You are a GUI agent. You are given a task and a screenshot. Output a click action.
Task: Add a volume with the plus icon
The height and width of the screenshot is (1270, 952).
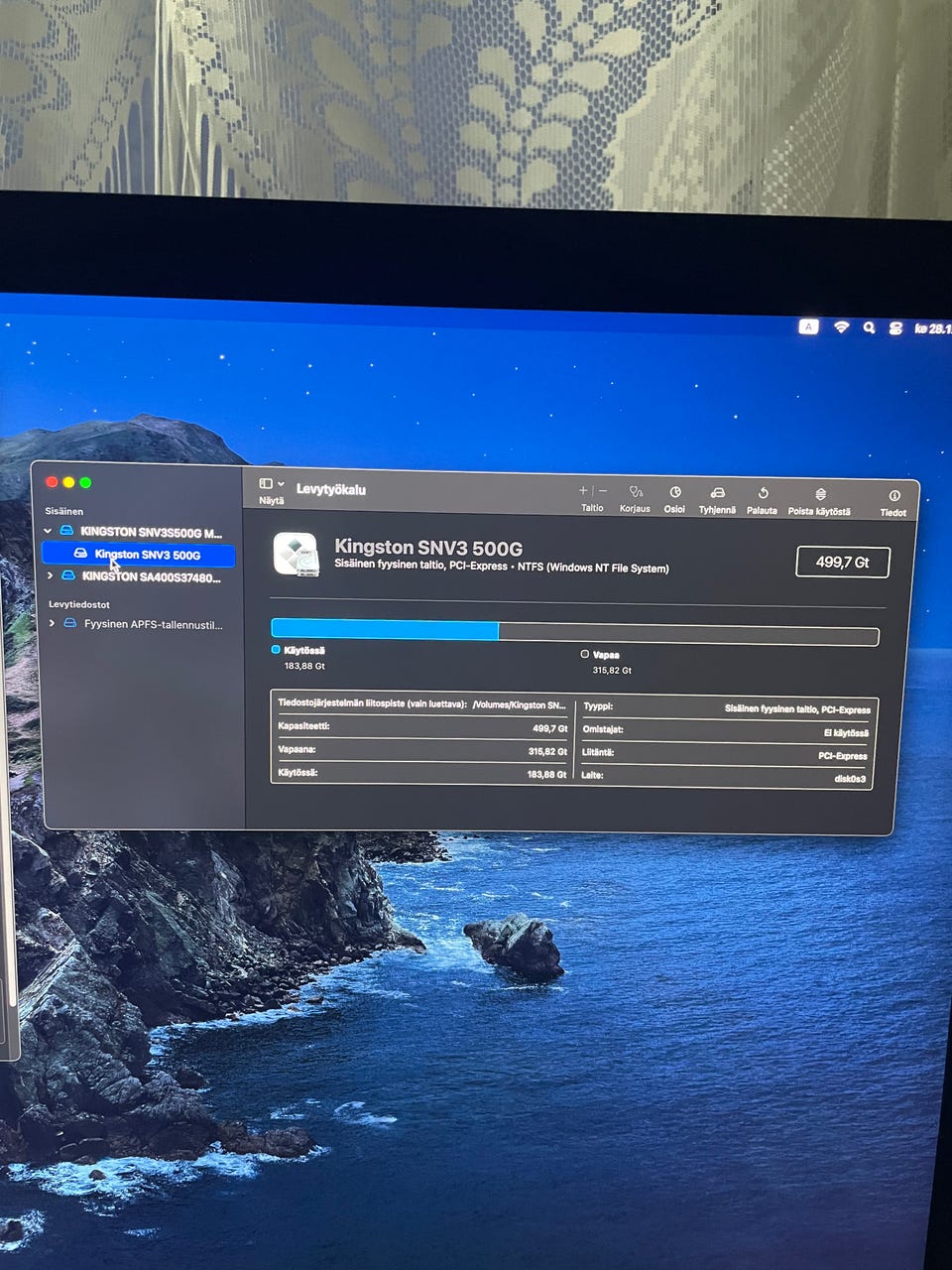tap(583, 490)
